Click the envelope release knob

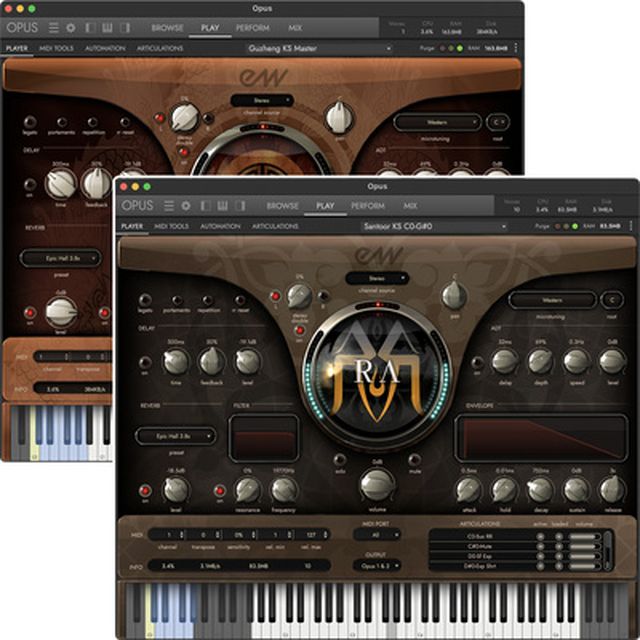(612, 489)
